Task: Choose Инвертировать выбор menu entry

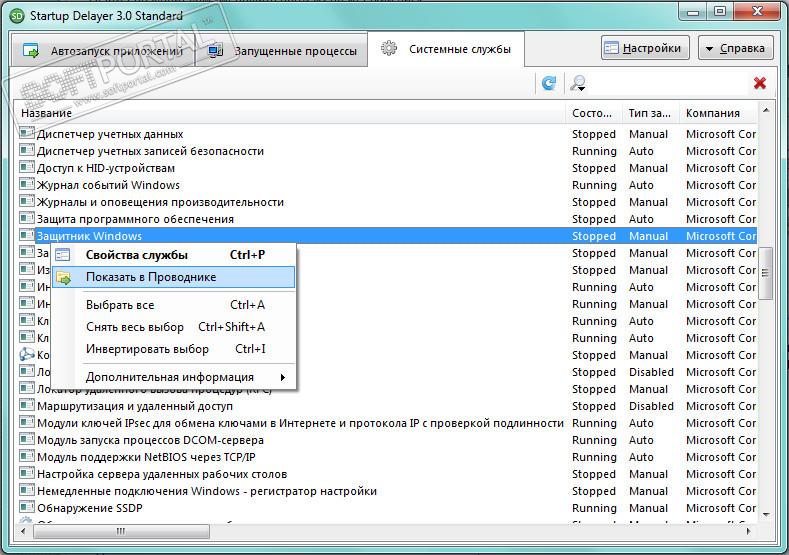Action: click(x=174, y=349)
